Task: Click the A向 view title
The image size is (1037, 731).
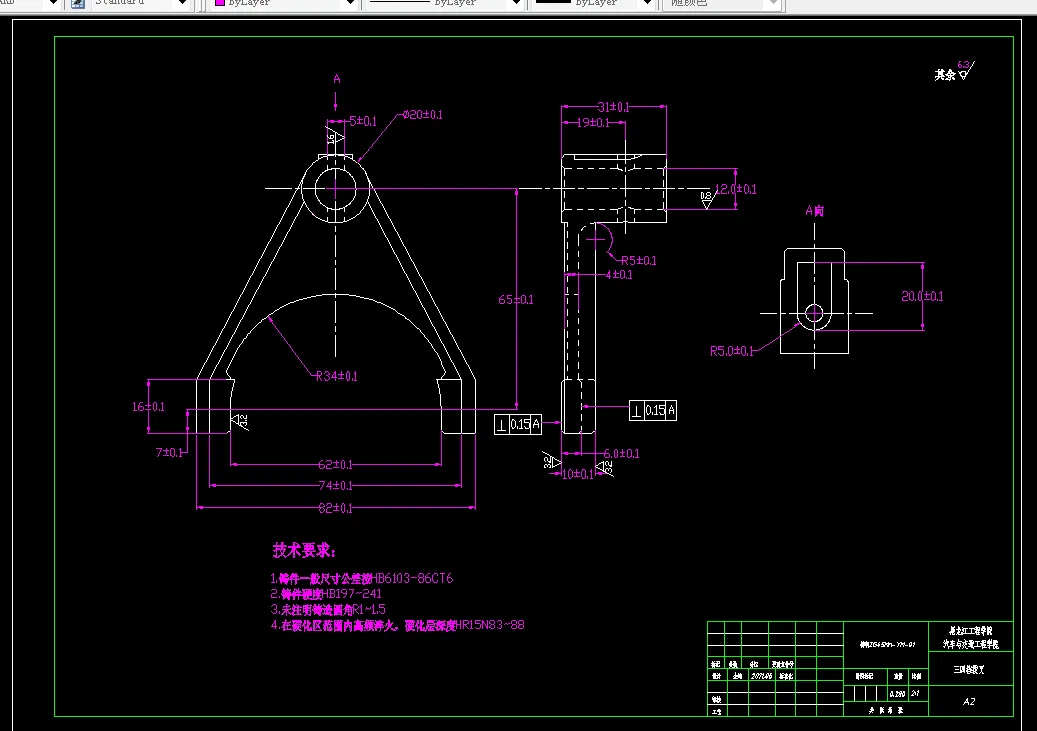Action: pyautogui.click(x=815, y=211)
